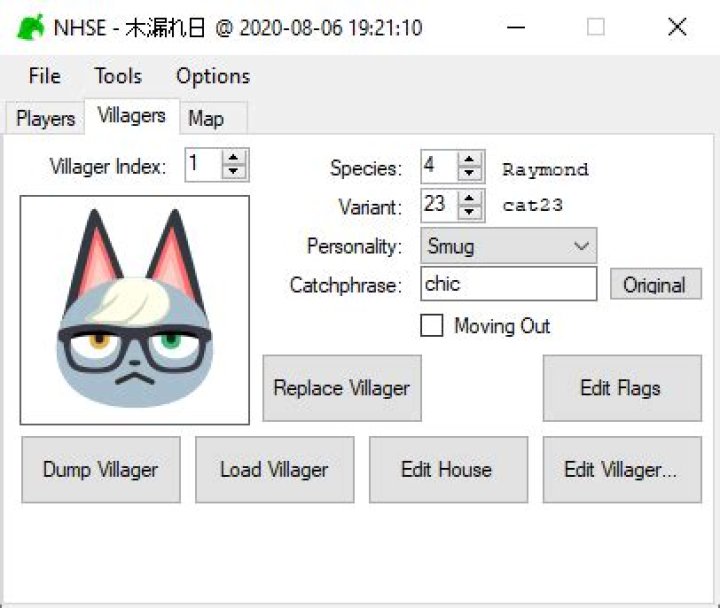Decrement the Species value

pos(469,173)
